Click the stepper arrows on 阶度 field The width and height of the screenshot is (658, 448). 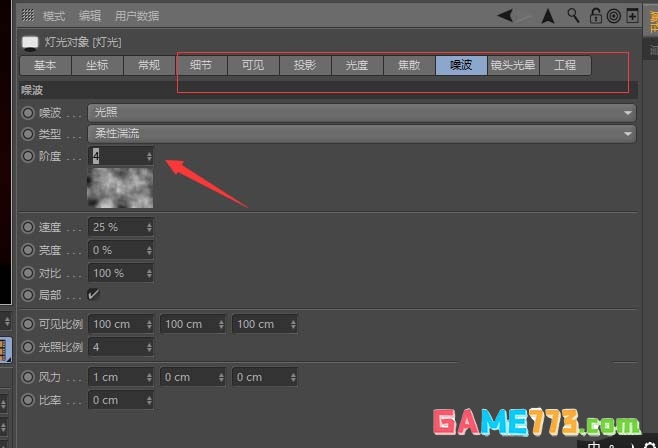pyautogui.click(x=149, y=156)
